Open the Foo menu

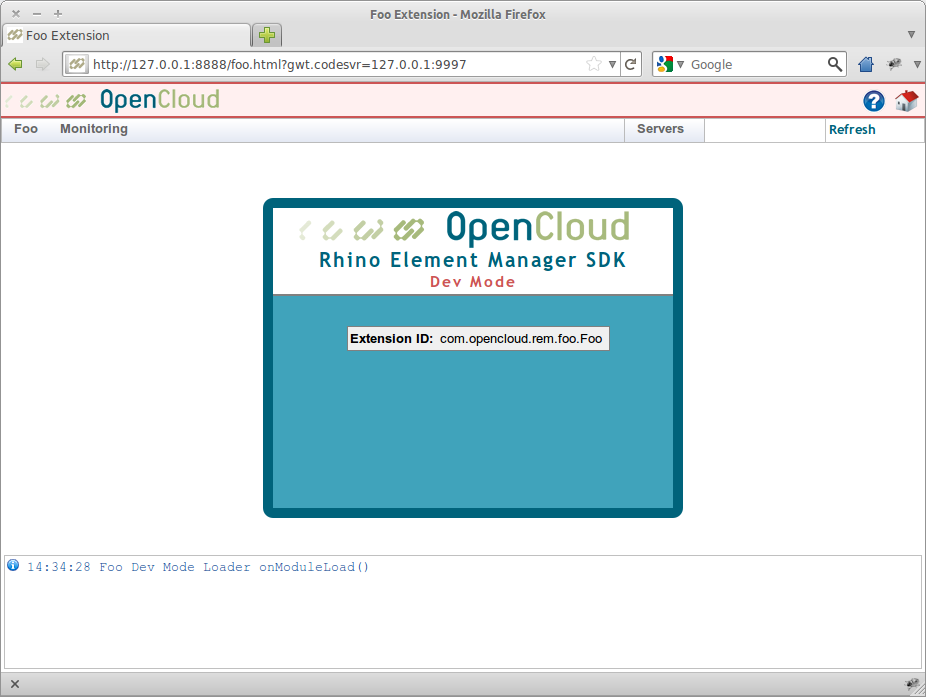[24, 129]
